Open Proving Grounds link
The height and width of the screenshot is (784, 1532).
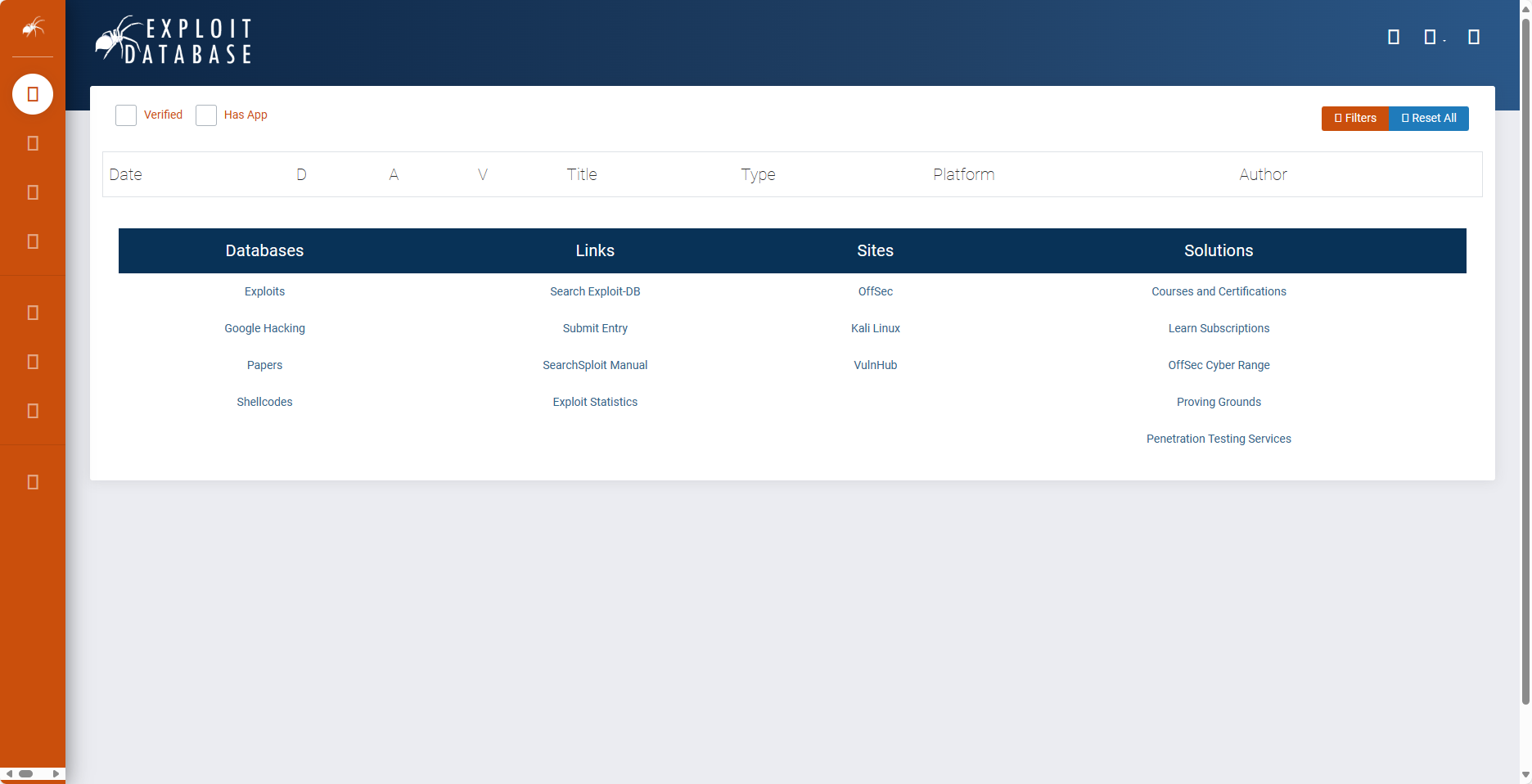tap(1219, 402)
